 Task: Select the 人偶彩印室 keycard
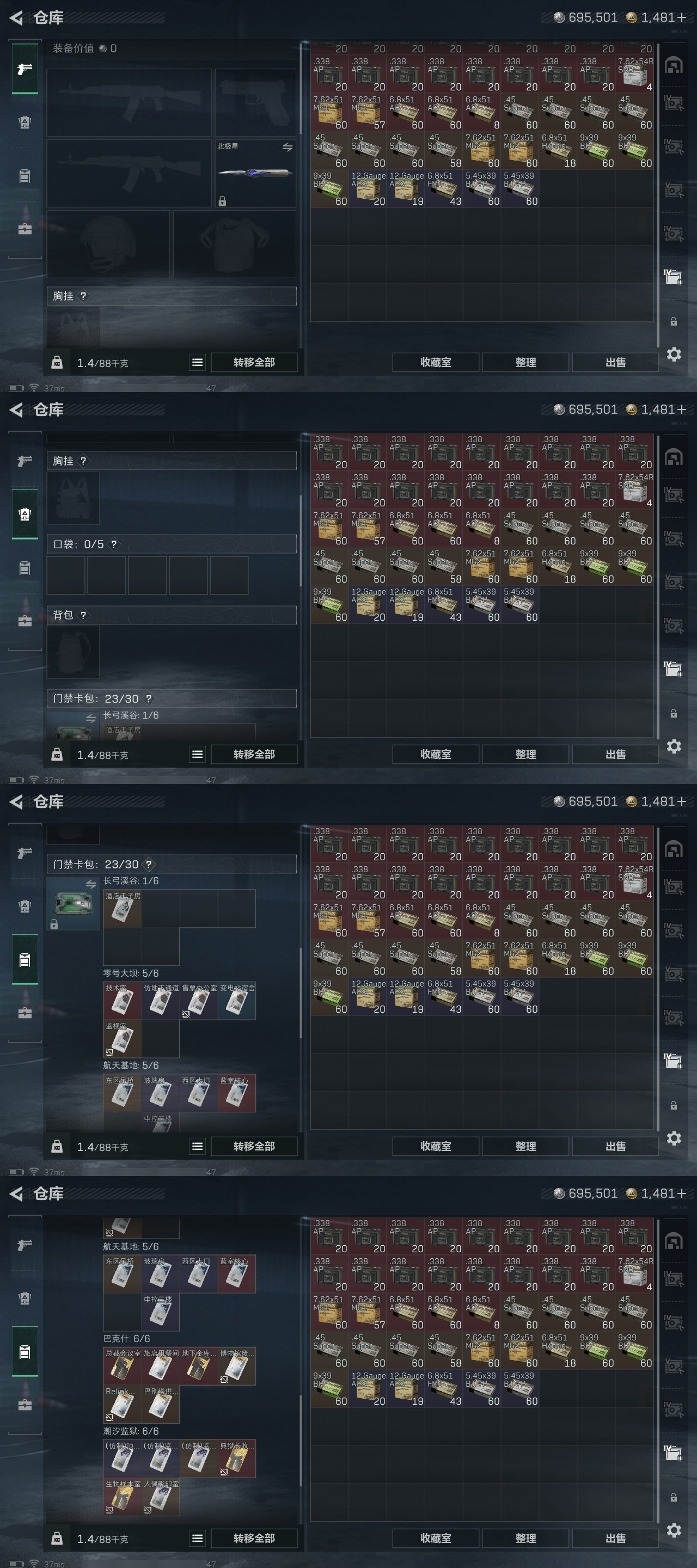[x=161, y=1496]
